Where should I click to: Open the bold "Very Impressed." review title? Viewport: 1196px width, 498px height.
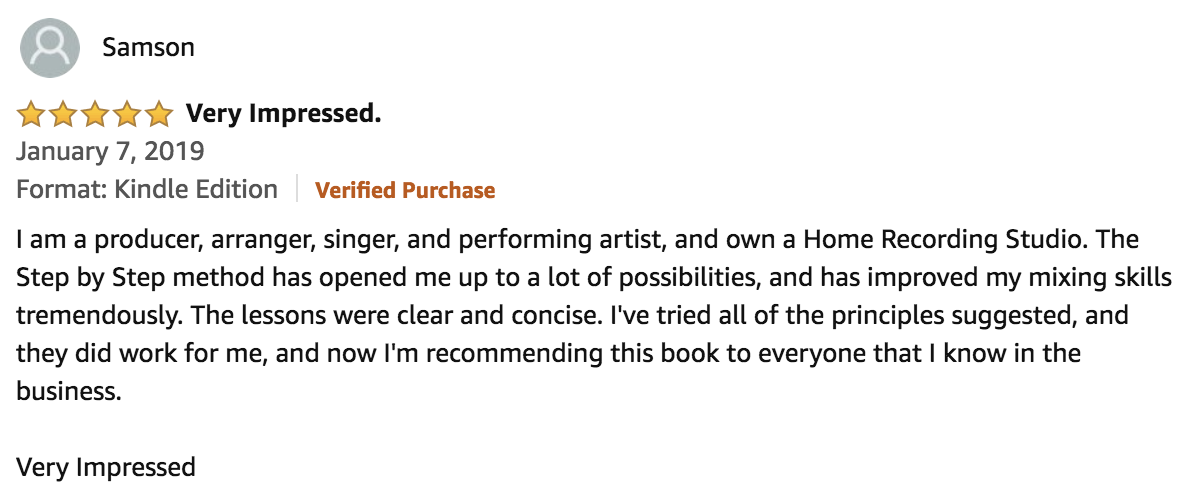[x=283, y=114]
